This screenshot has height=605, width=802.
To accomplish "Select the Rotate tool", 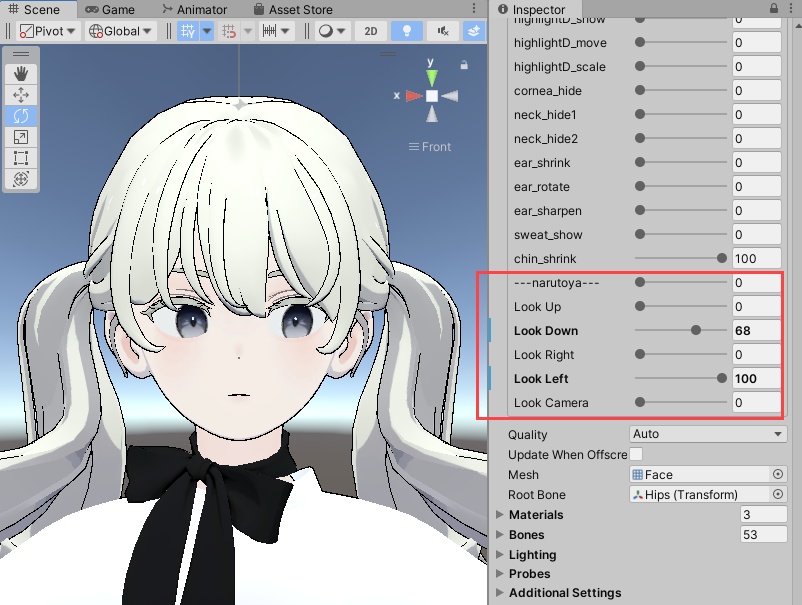I will coord(21,116).
